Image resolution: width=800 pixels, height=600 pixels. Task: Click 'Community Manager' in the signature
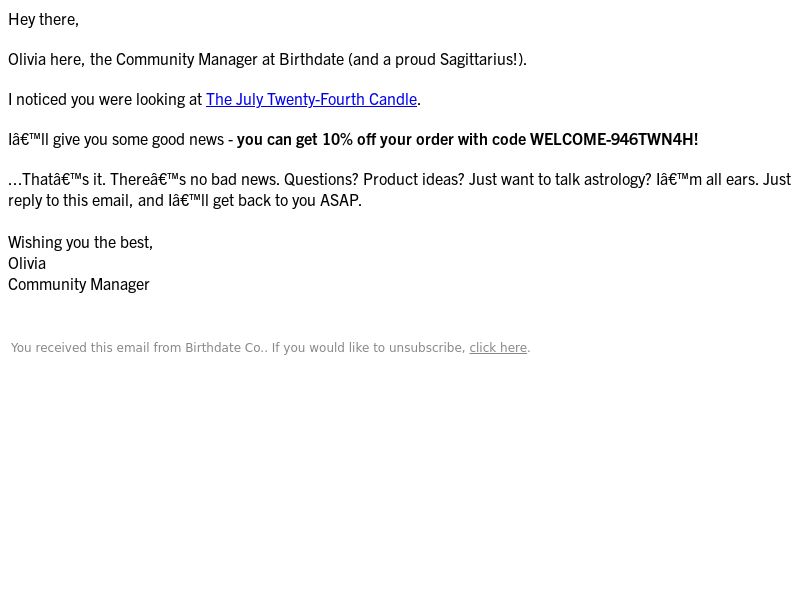click(79, 284)
